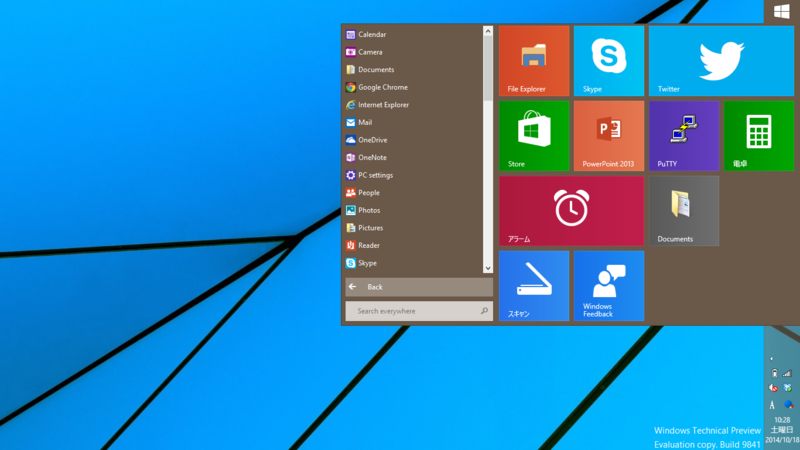Launch Reader from the app list
The width and height of the screenshot is (800, 450).
412,245
